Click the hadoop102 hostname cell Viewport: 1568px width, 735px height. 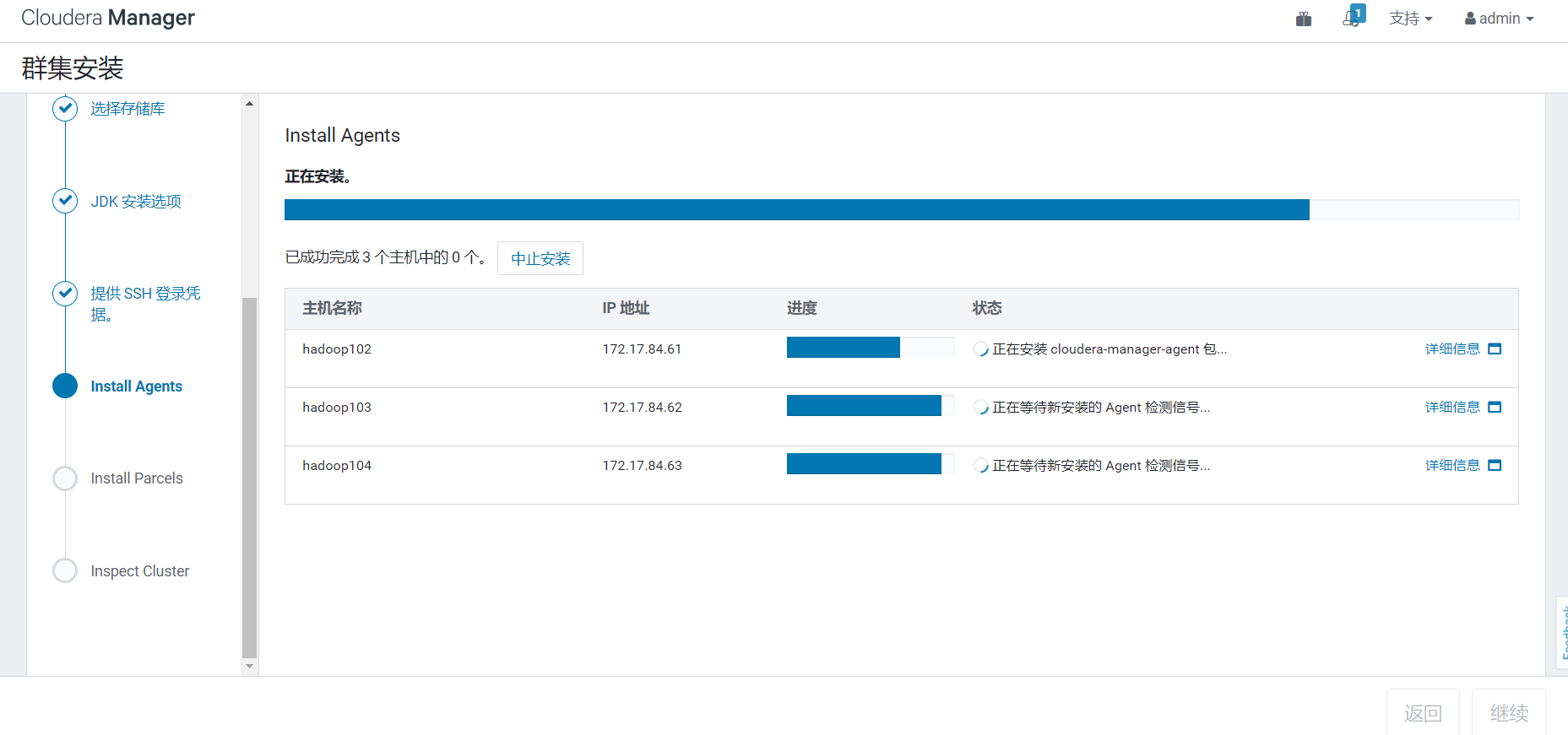337,349
